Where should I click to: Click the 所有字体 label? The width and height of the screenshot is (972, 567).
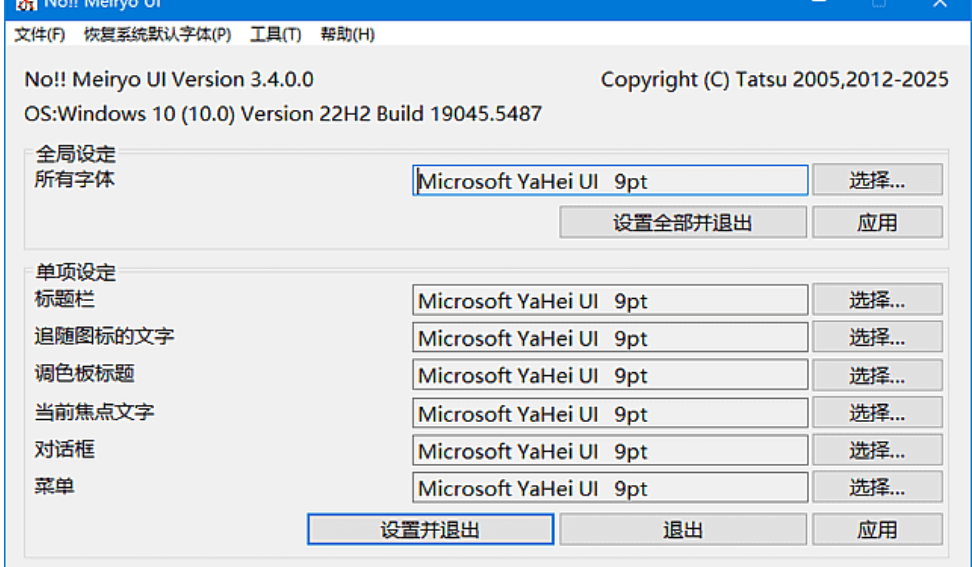[x=74, y=179]
